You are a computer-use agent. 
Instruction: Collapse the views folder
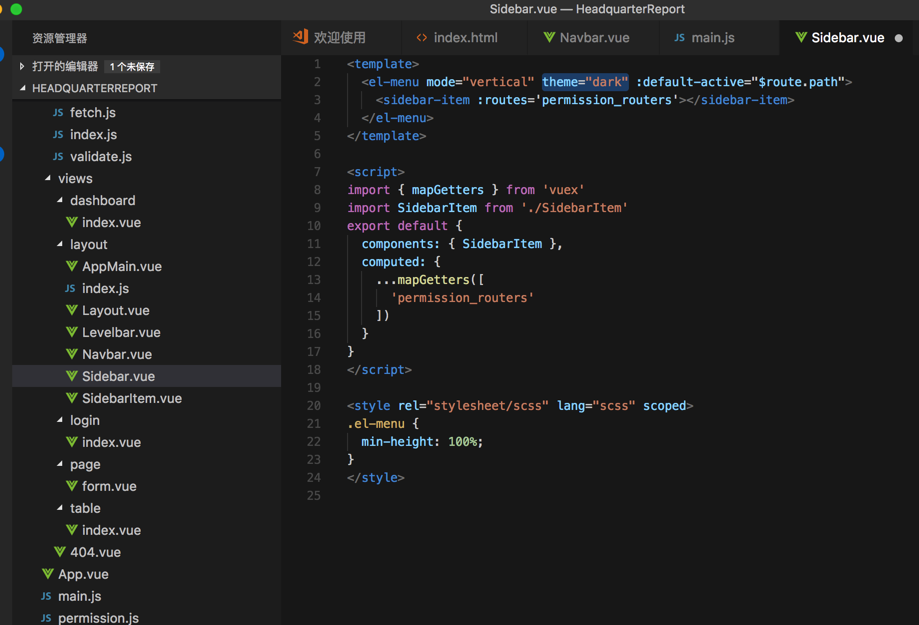click(48, 179)
